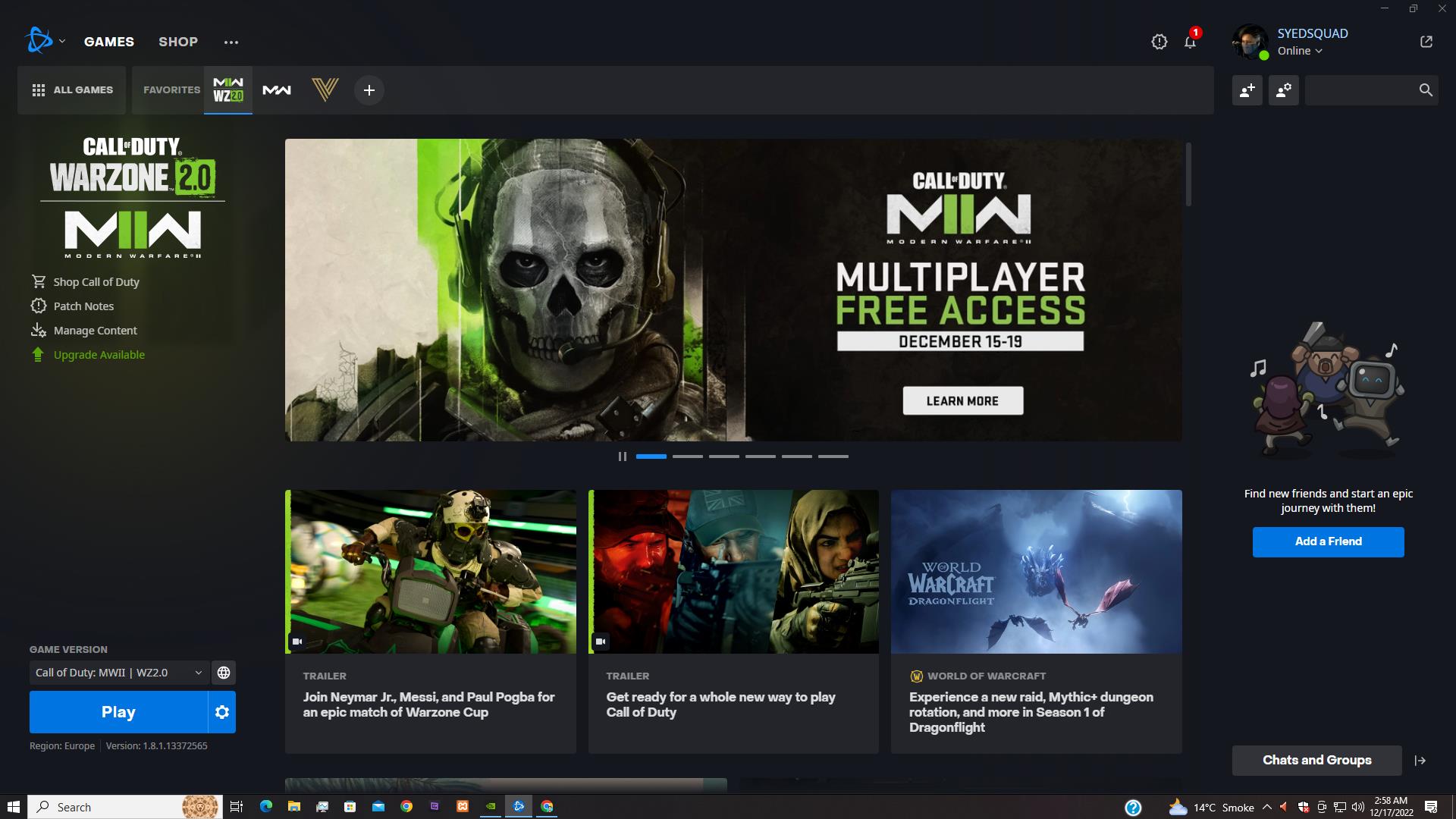This screenshot has width=1456, height=819.
Task: Switch to the SHOP tab
Action: tap(178, 42)
